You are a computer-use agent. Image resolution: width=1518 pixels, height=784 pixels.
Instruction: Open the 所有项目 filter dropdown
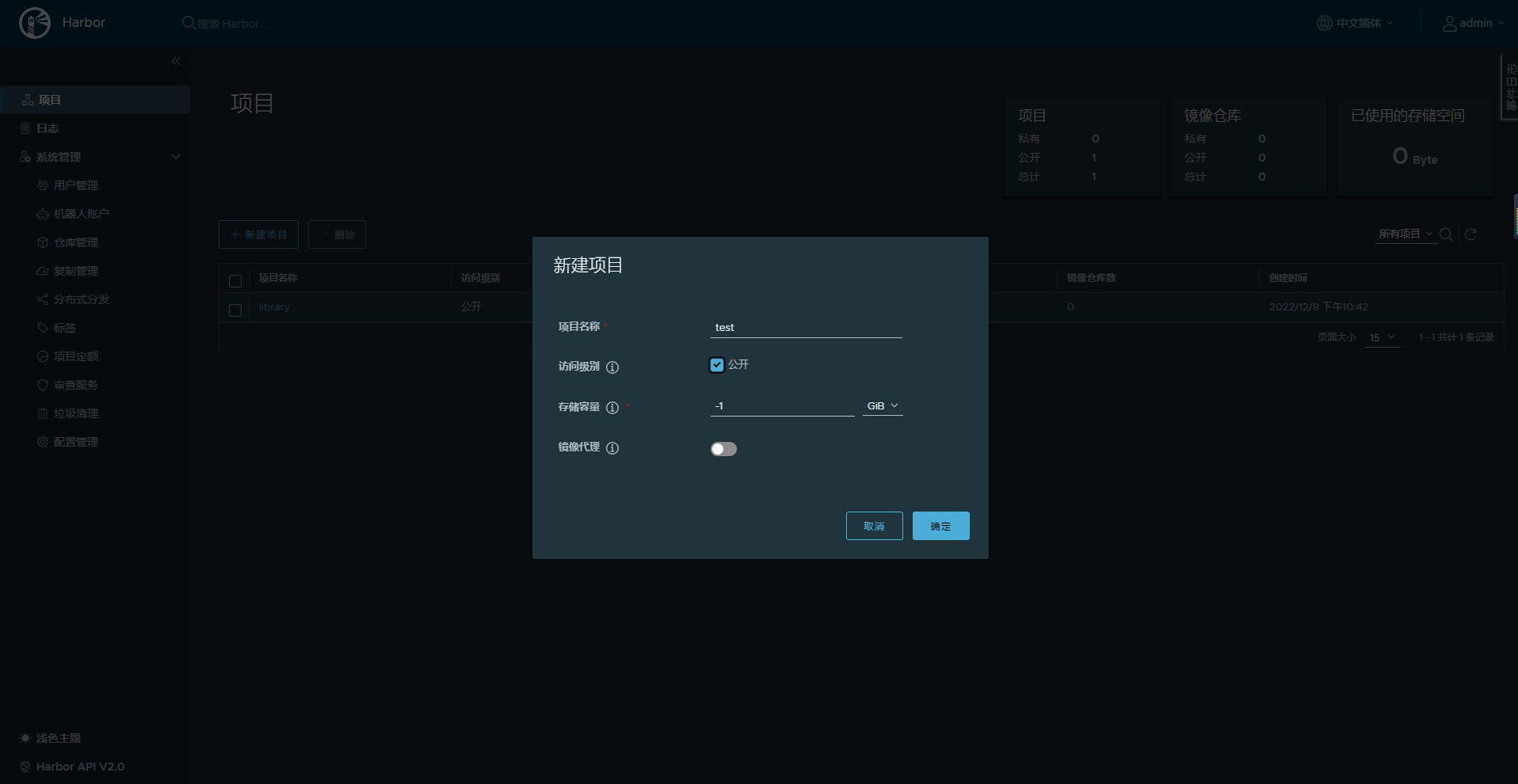point(1405,234)
